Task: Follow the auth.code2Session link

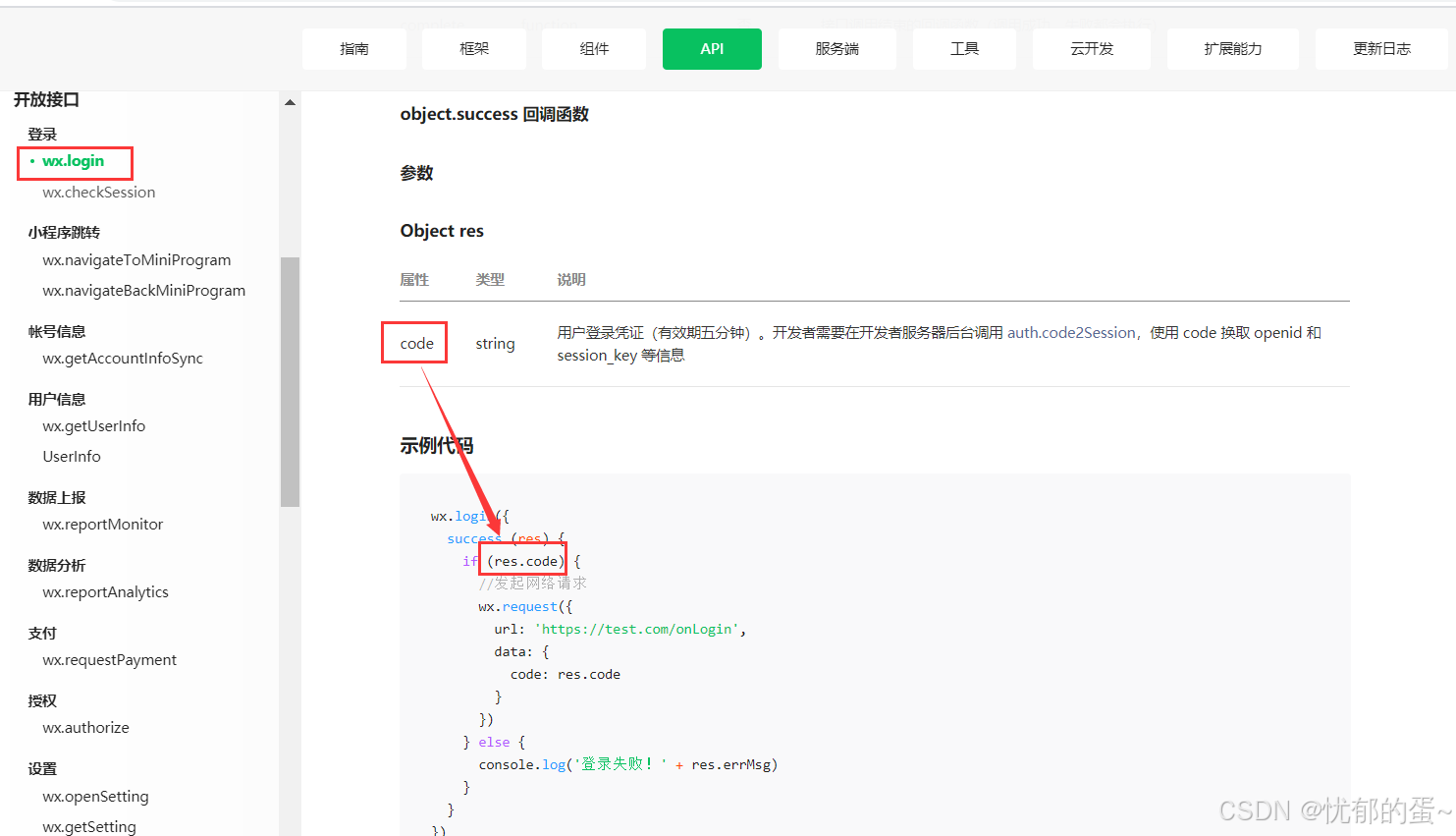Action: (x=1071, y=333)
